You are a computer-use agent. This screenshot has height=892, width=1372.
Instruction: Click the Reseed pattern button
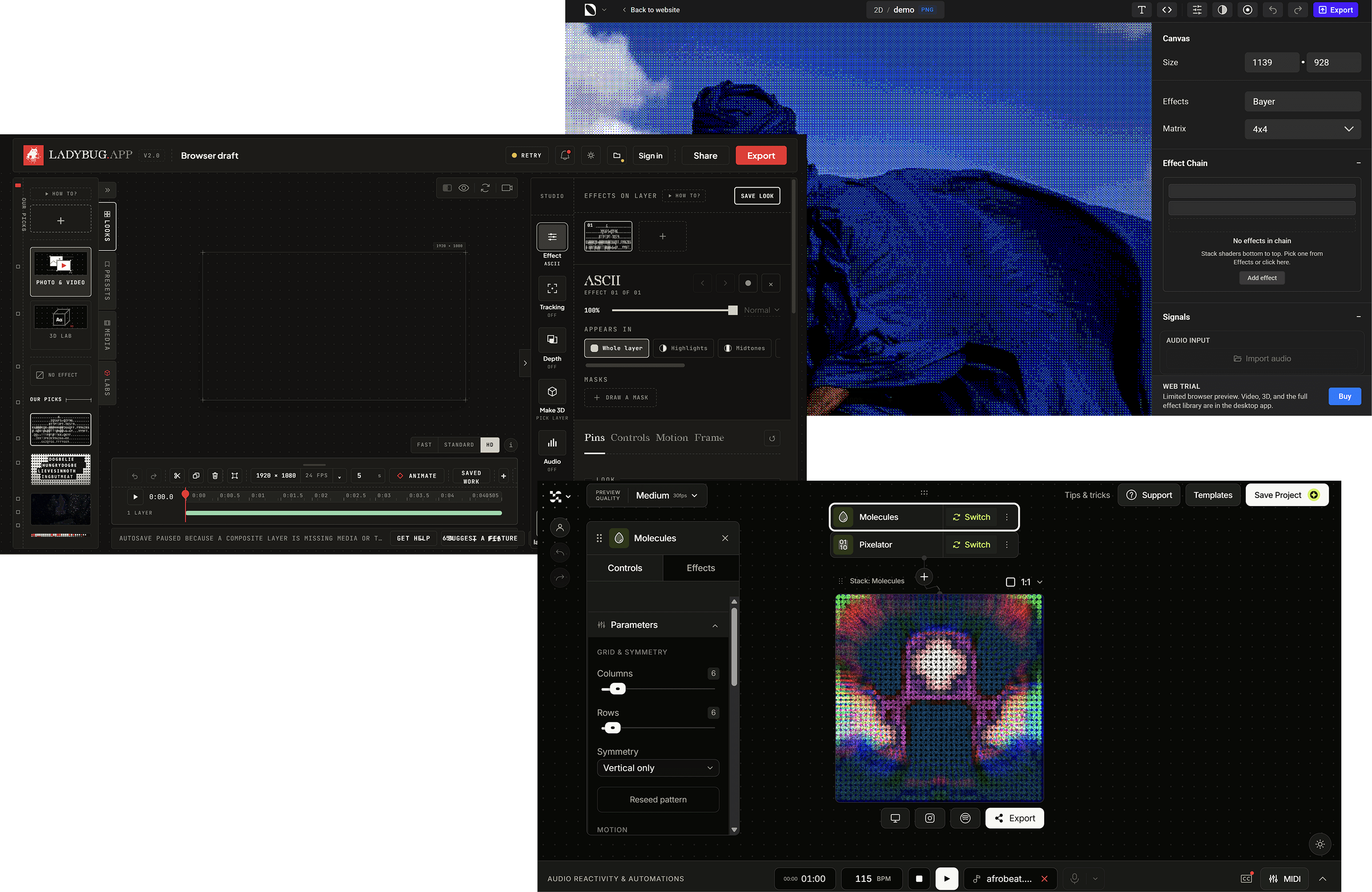click(x=658, y=800)
